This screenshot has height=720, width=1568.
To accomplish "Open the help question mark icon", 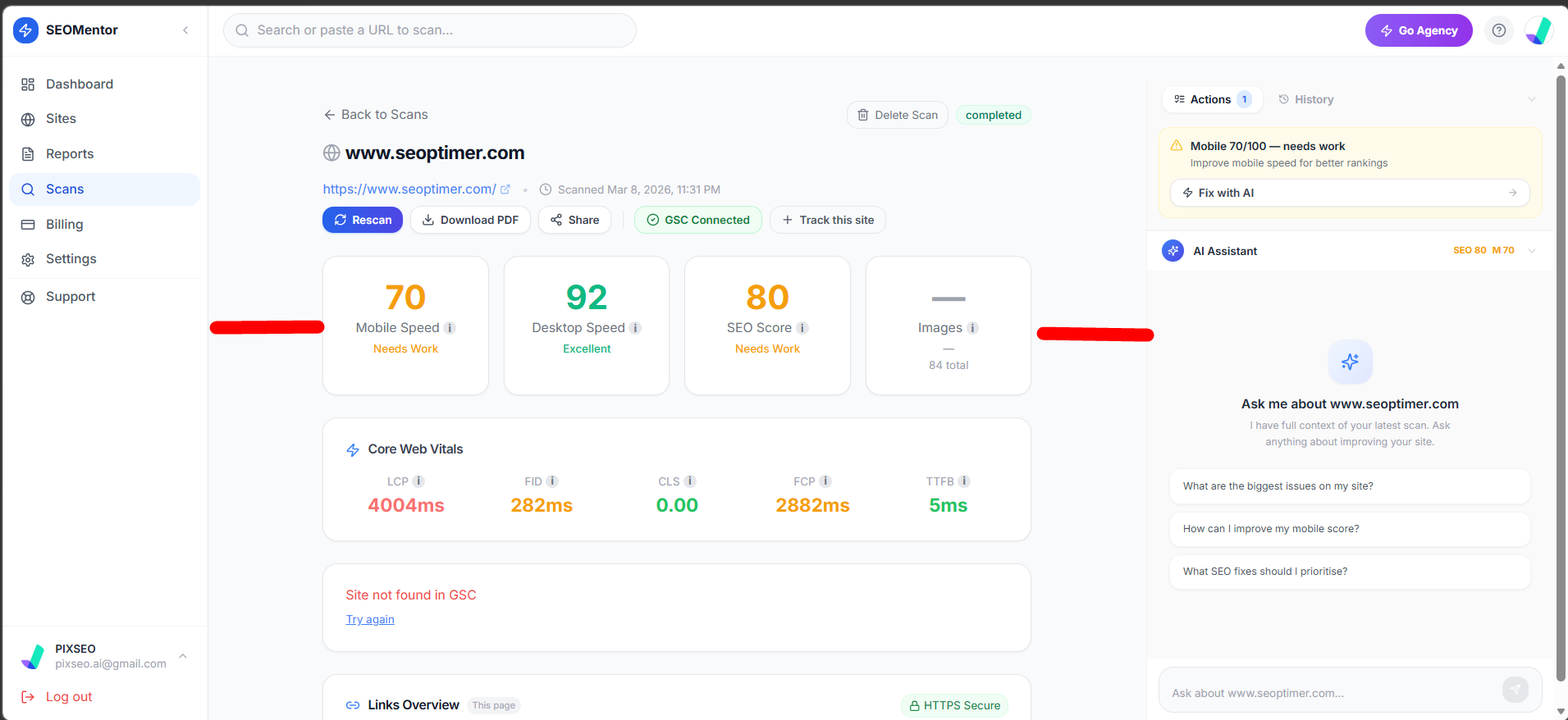I will 1498,30.
